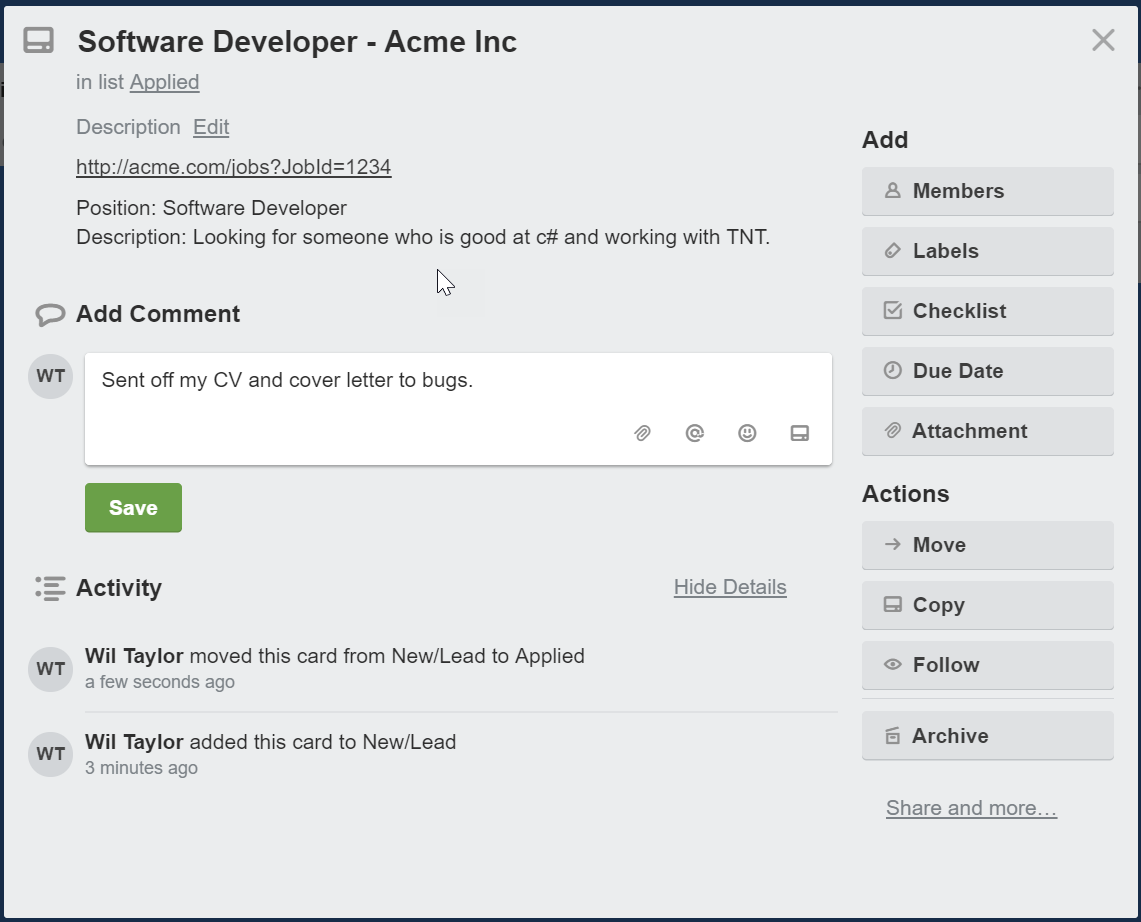Viewport: 1141px width, 922px height.
Task: Archive this card
Action: tap(987, 736)
